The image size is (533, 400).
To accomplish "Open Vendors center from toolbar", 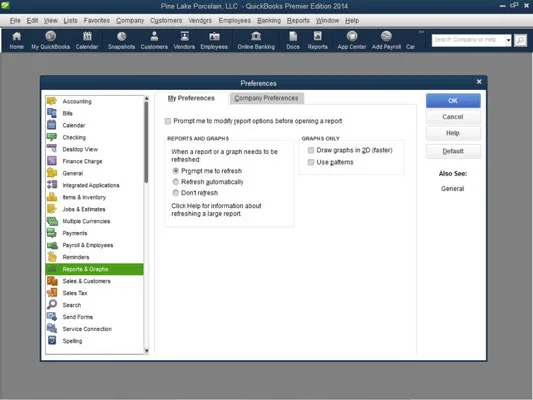I will pyautogui.click(x=184, y=40).
